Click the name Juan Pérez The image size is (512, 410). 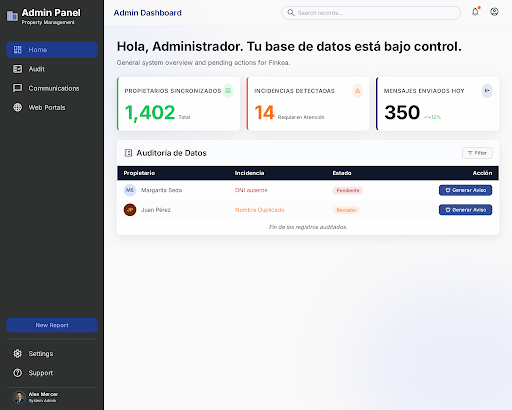click(x=156, y=210)
